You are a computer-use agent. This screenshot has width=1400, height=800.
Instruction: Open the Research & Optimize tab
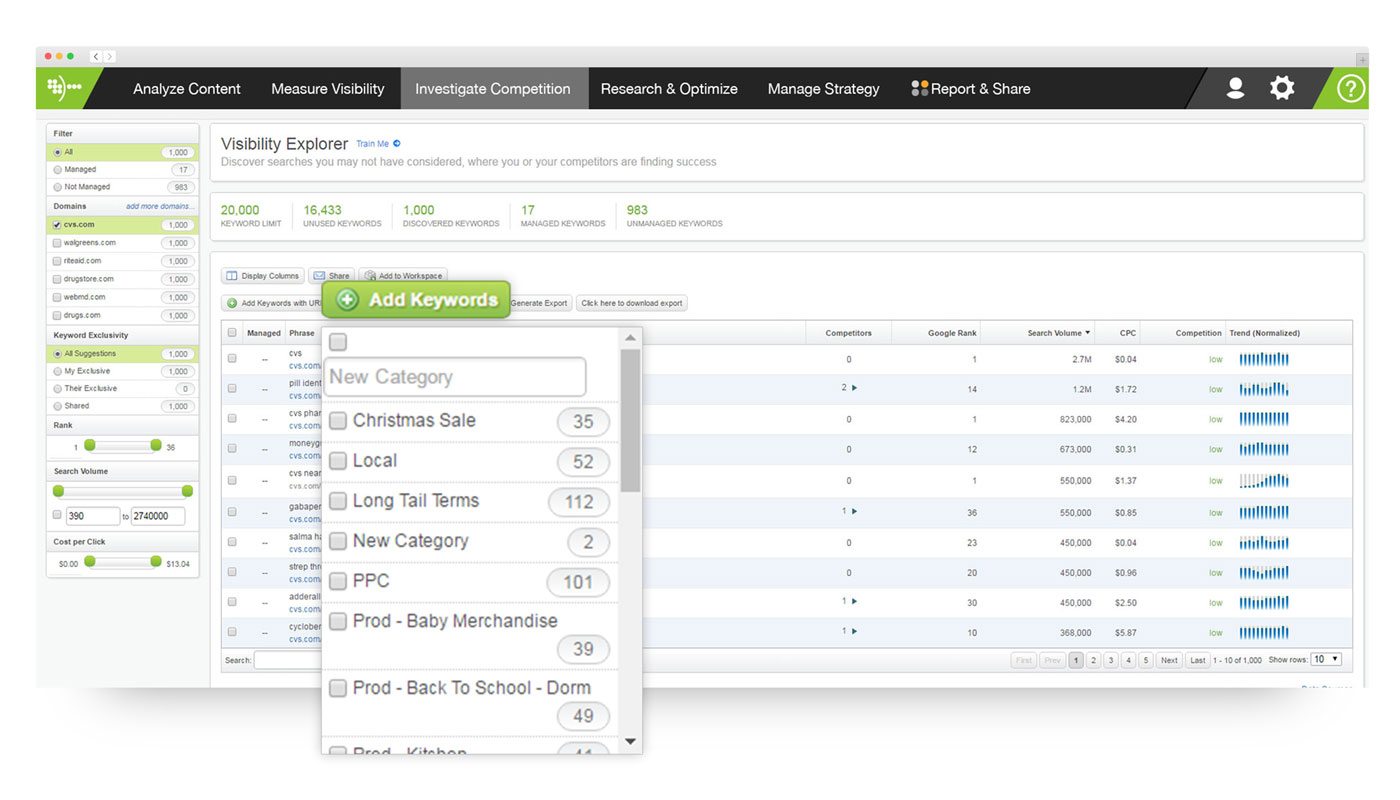(x=669, y=89)
